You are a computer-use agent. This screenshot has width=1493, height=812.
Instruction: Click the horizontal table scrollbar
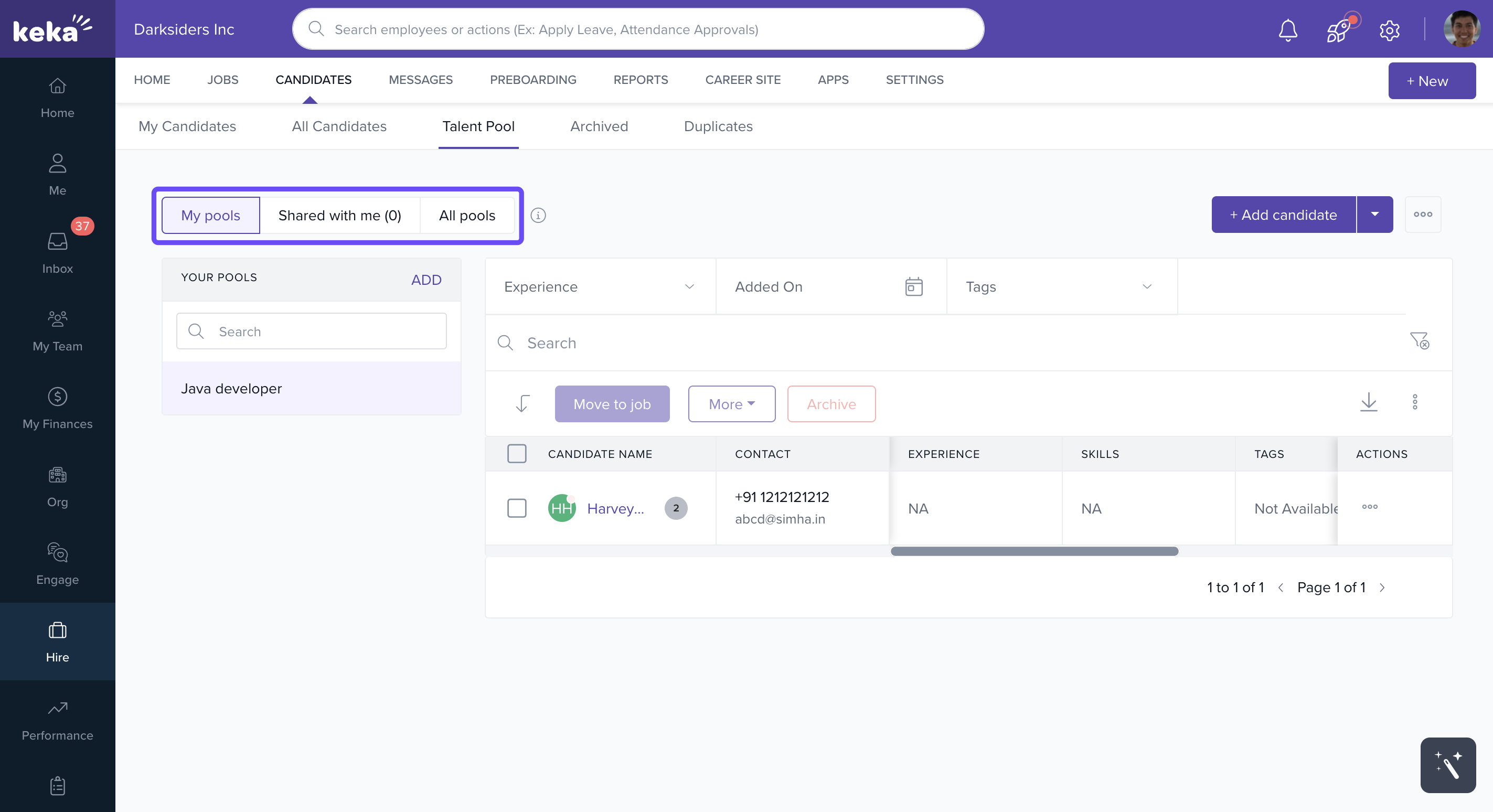coord(1034,551)
